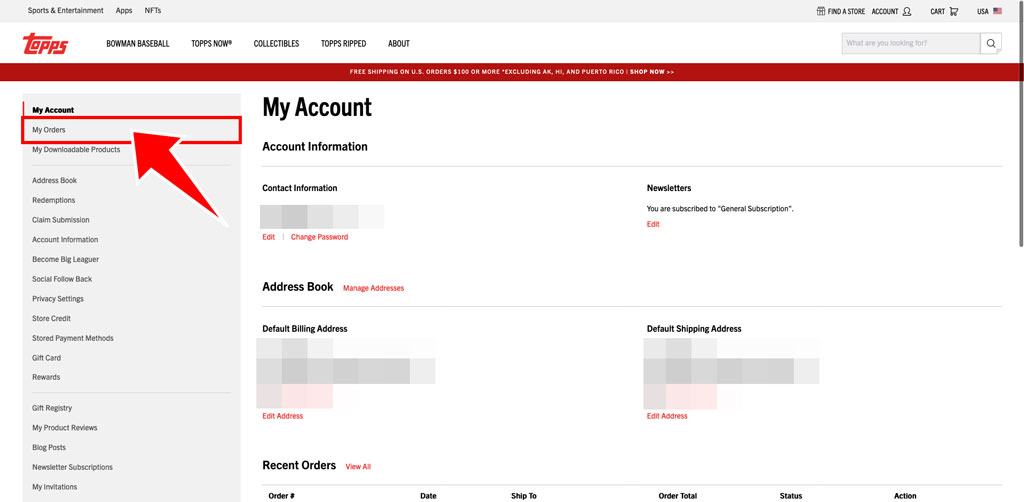Open Account Information sidebar link

[65, 240]
